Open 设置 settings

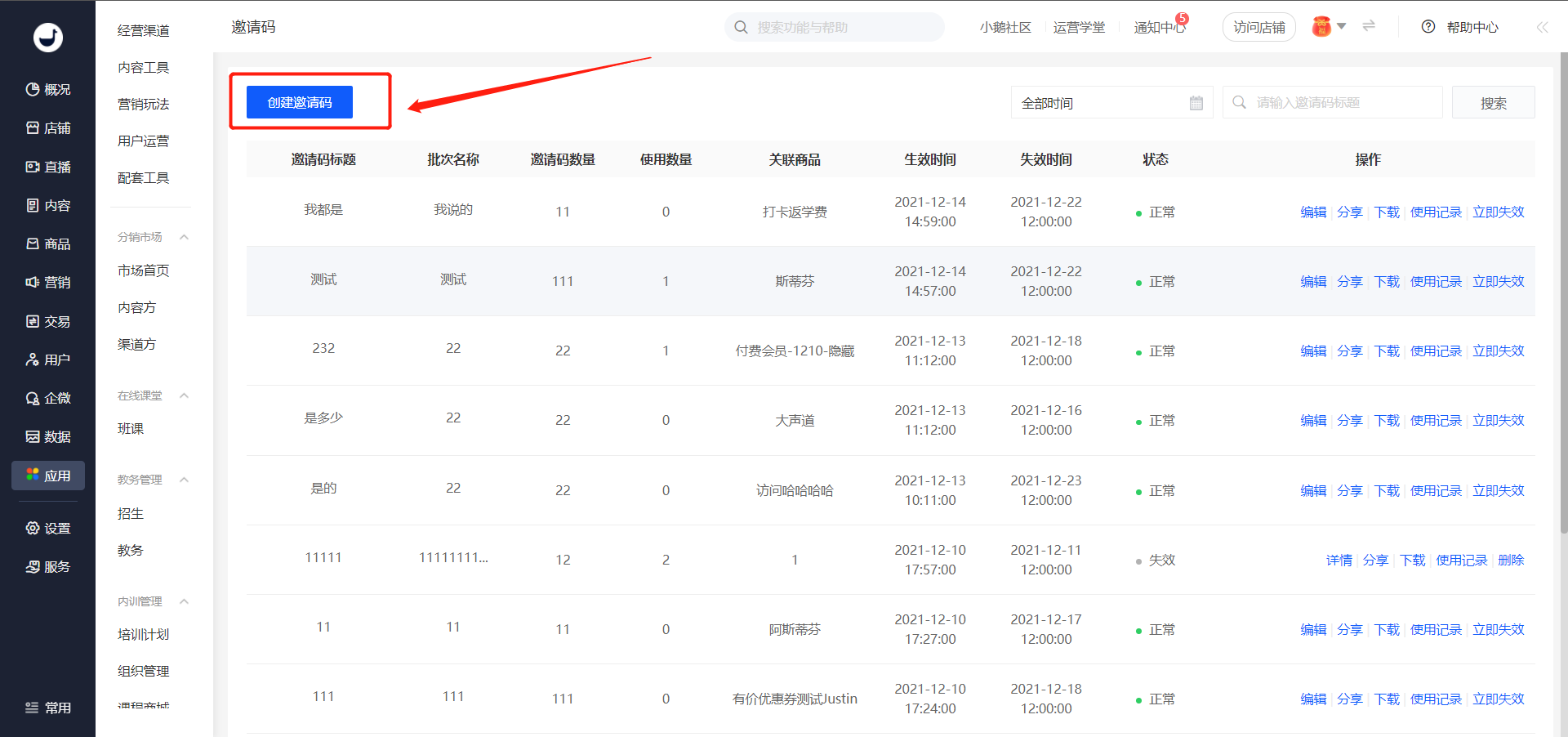point(47,528)
